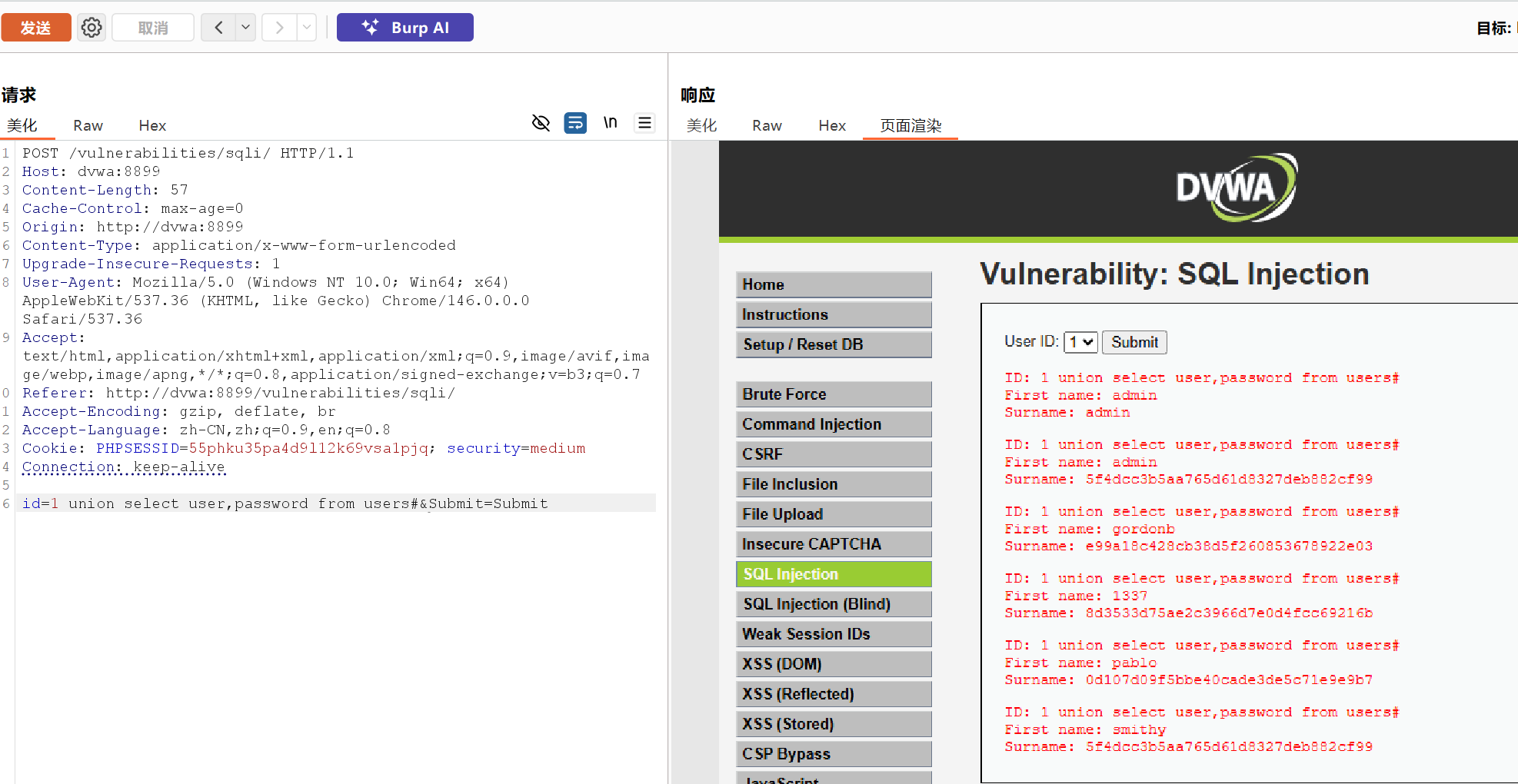Select the 页面渲染 render tab
1518x784 pixels.
pos(910,125)
